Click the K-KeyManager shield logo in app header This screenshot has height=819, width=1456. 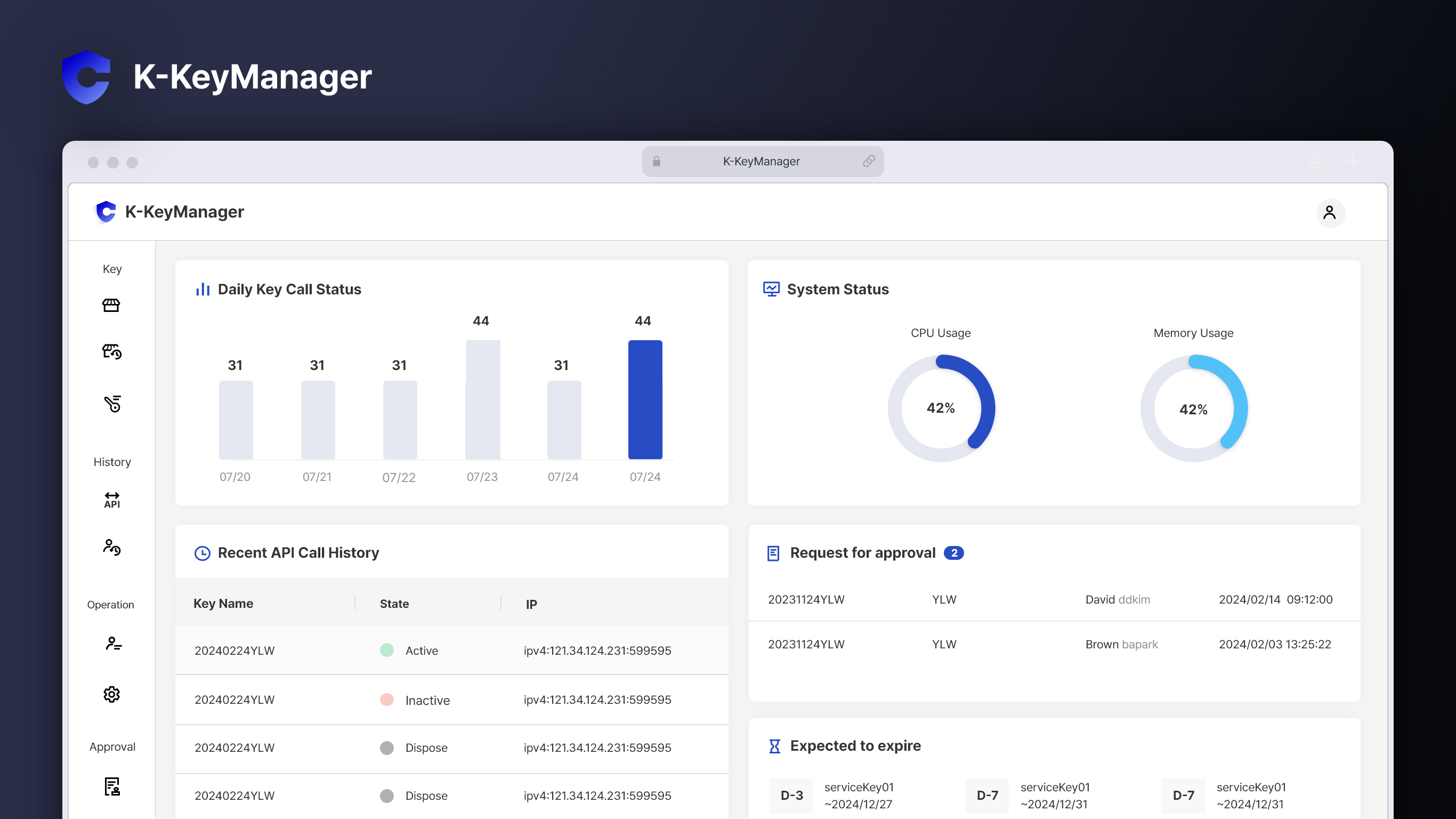pyautogui.click(x=106, y=212)
